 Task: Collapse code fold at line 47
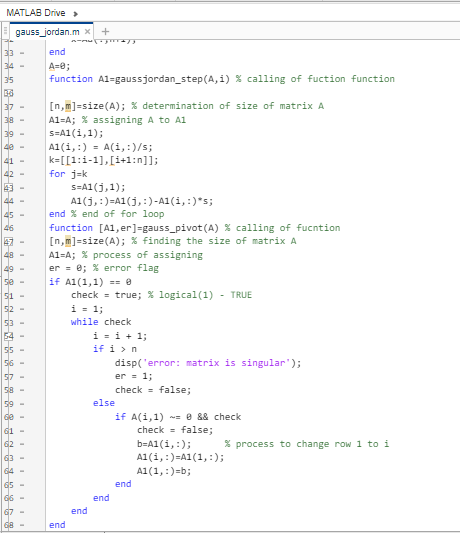click(9, 242)
